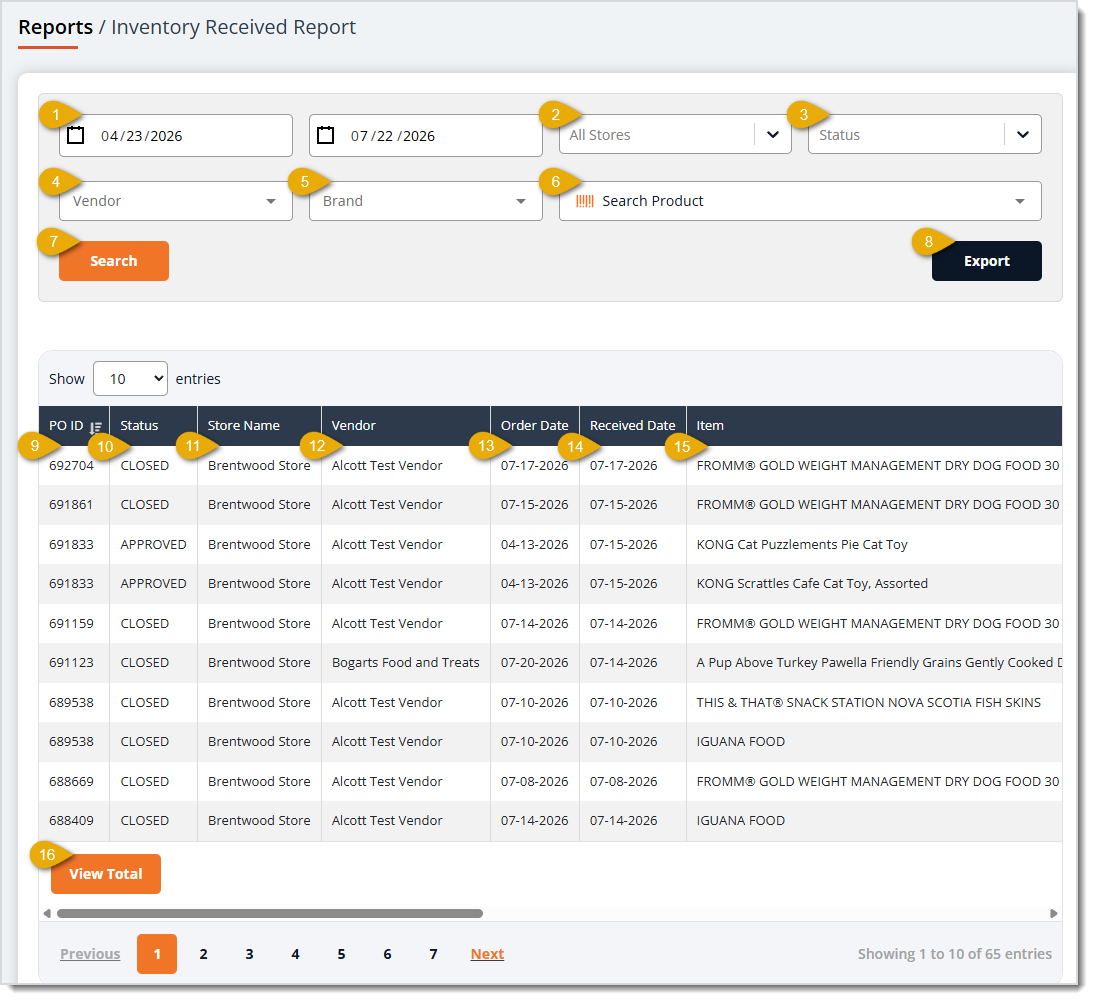Click the end date calendar icon
The image size is (1093, 1000).
click(326, 135)
